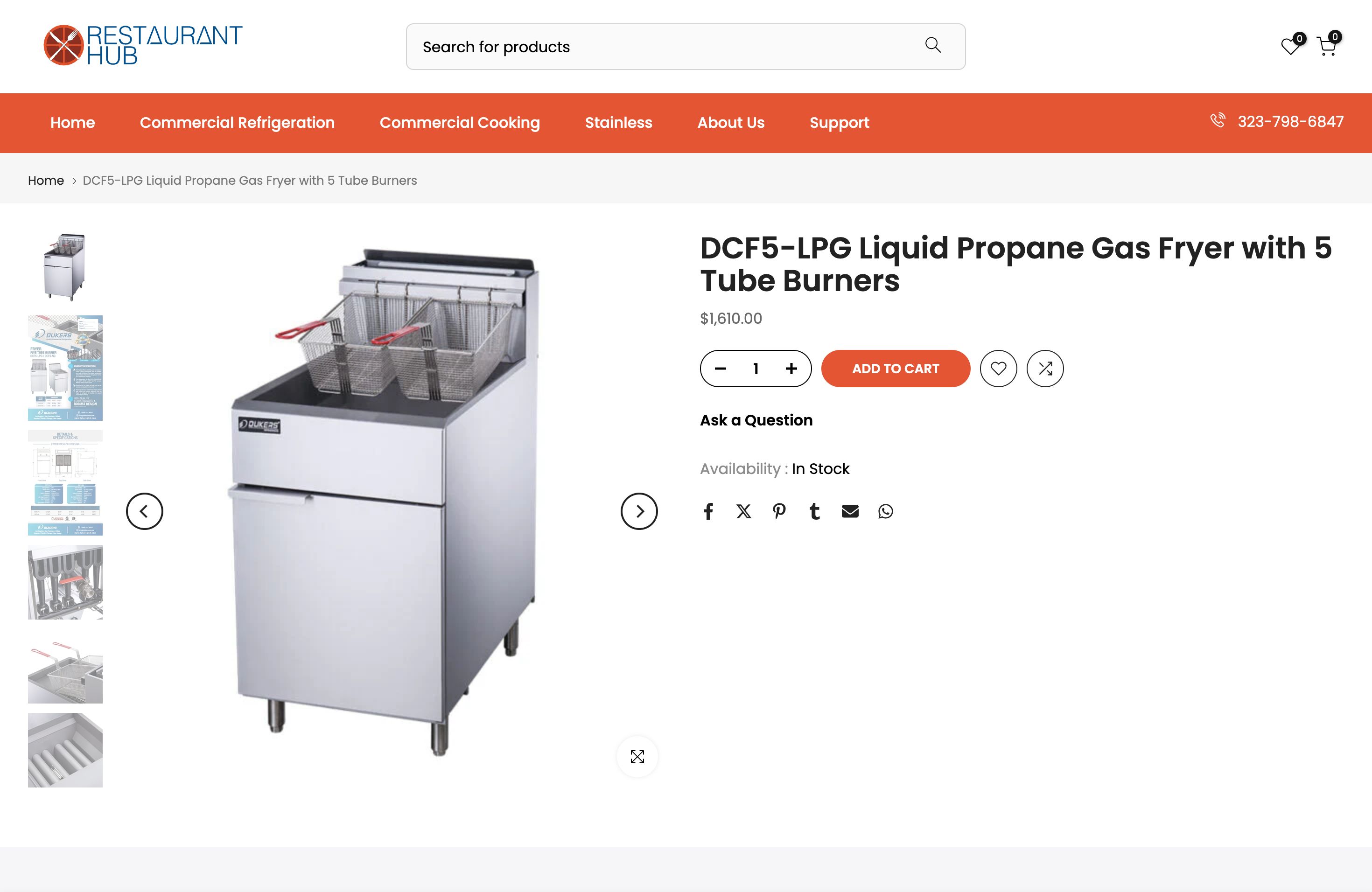
Task: Open the wishlist heart in header
Action: pos(1291,46)
